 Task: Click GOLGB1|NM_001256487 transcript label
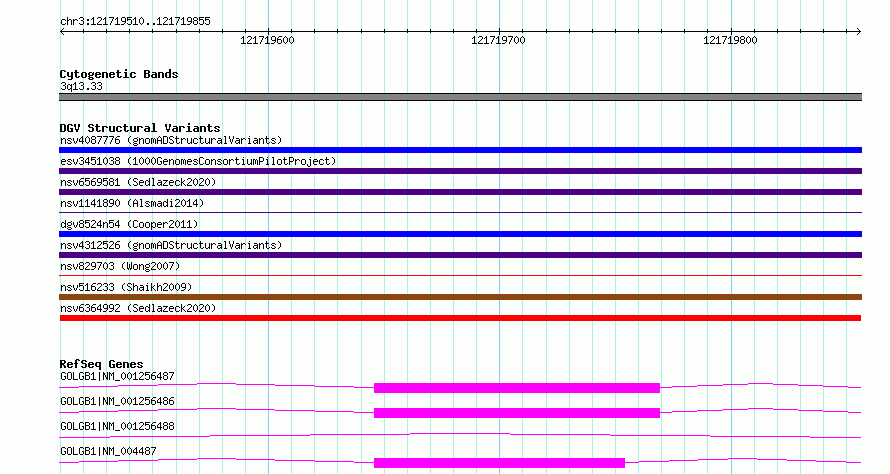pyautogui.click(x=117, y=376)
